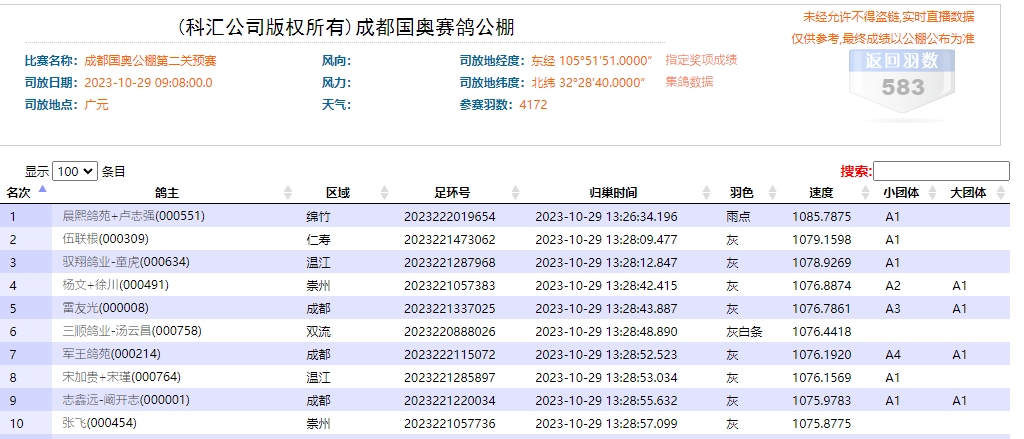Viewport: 1024px width, 439px height.
Task: Open the 显示 100 条目 page-size dropdown
Action: pyautogui.click(x=75, y=171)
